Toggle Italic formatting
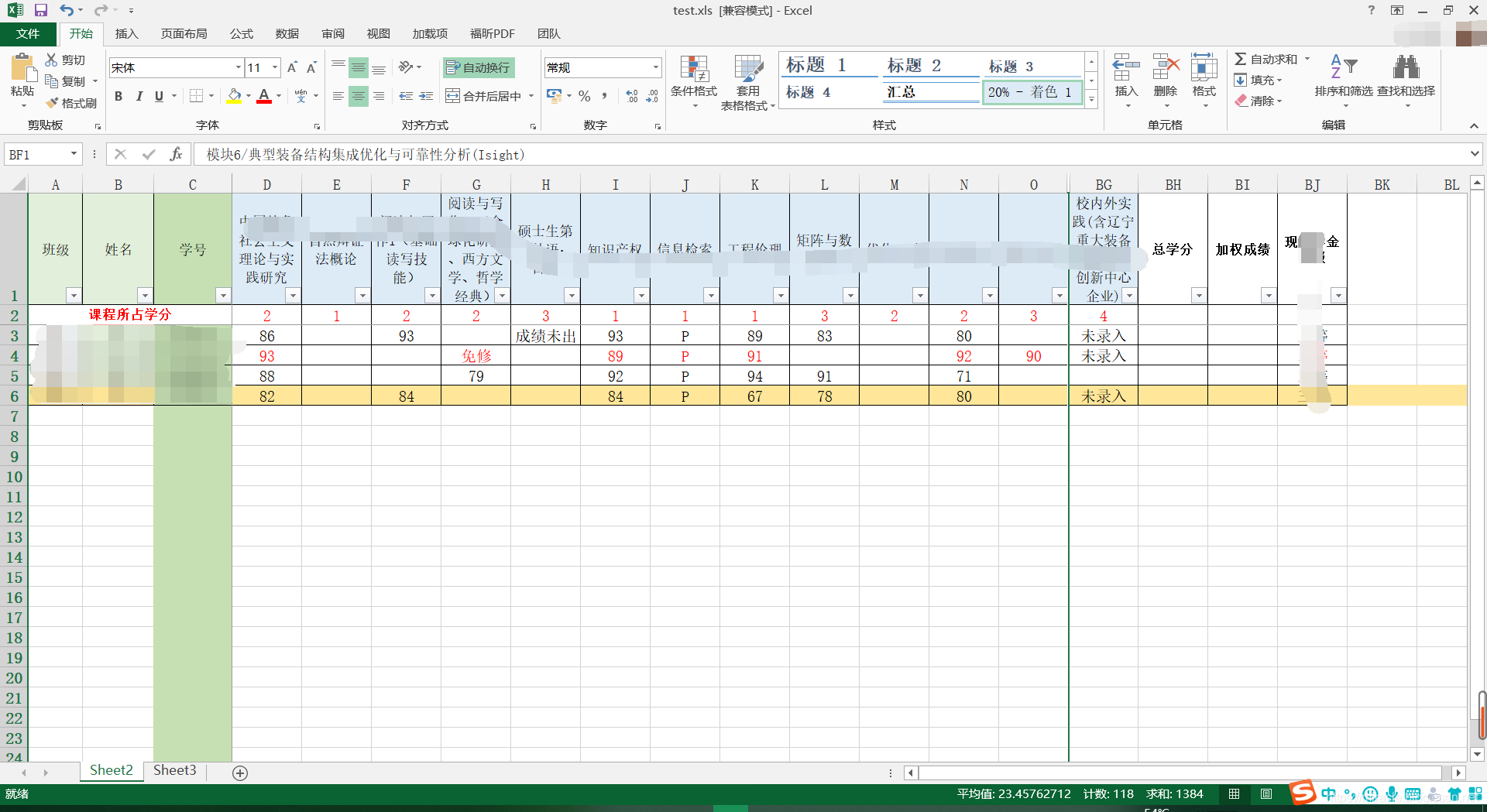 (x=139, y=96)
